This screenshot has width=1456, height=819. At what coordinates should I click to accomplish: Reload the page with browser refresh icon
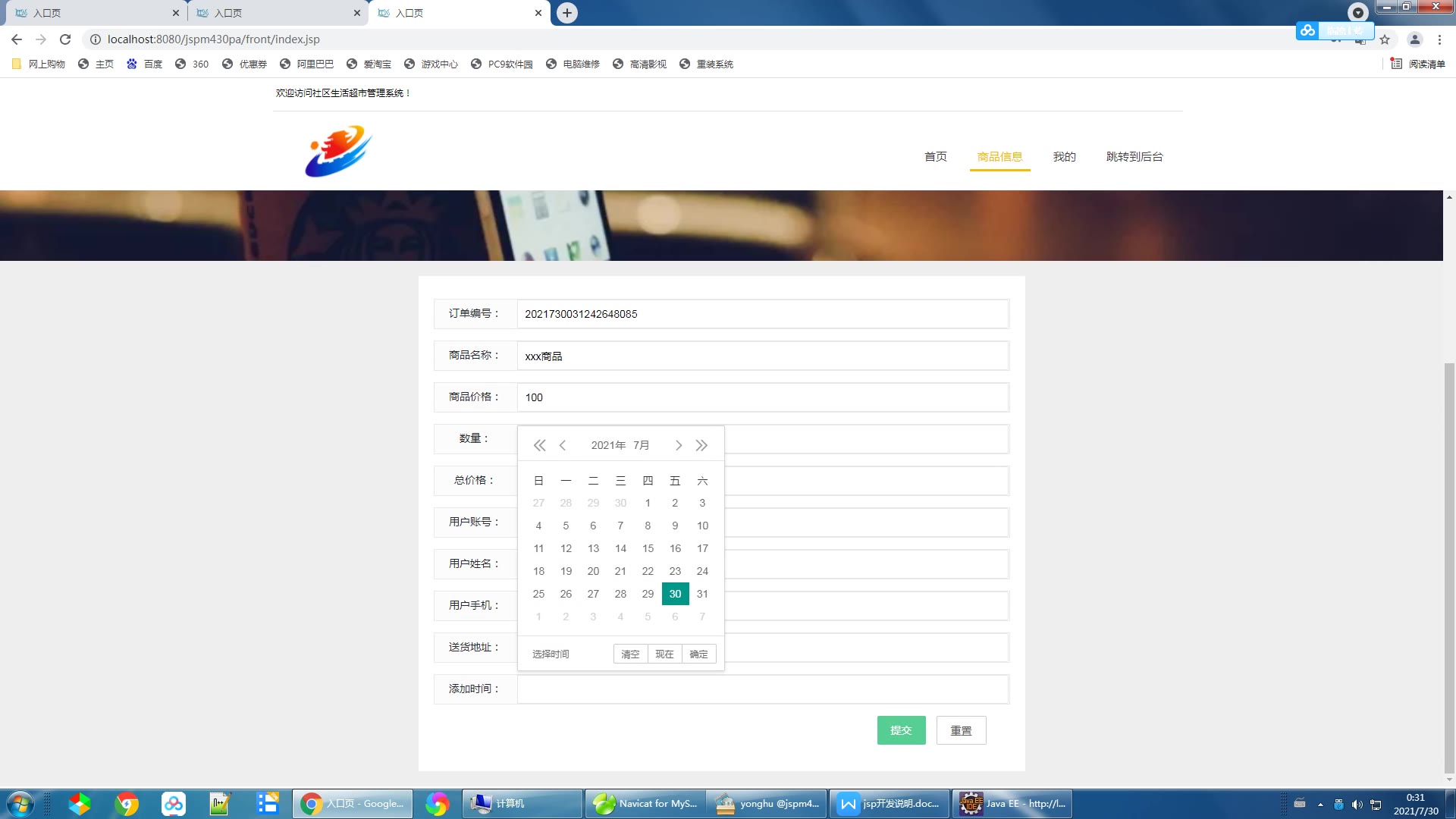coord(65,39)
